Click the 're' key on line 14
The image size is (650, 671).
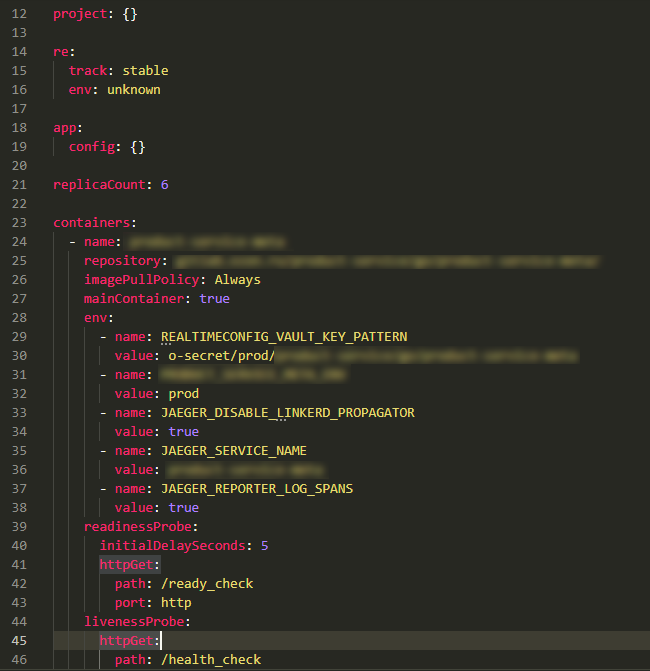pos(61,52)
